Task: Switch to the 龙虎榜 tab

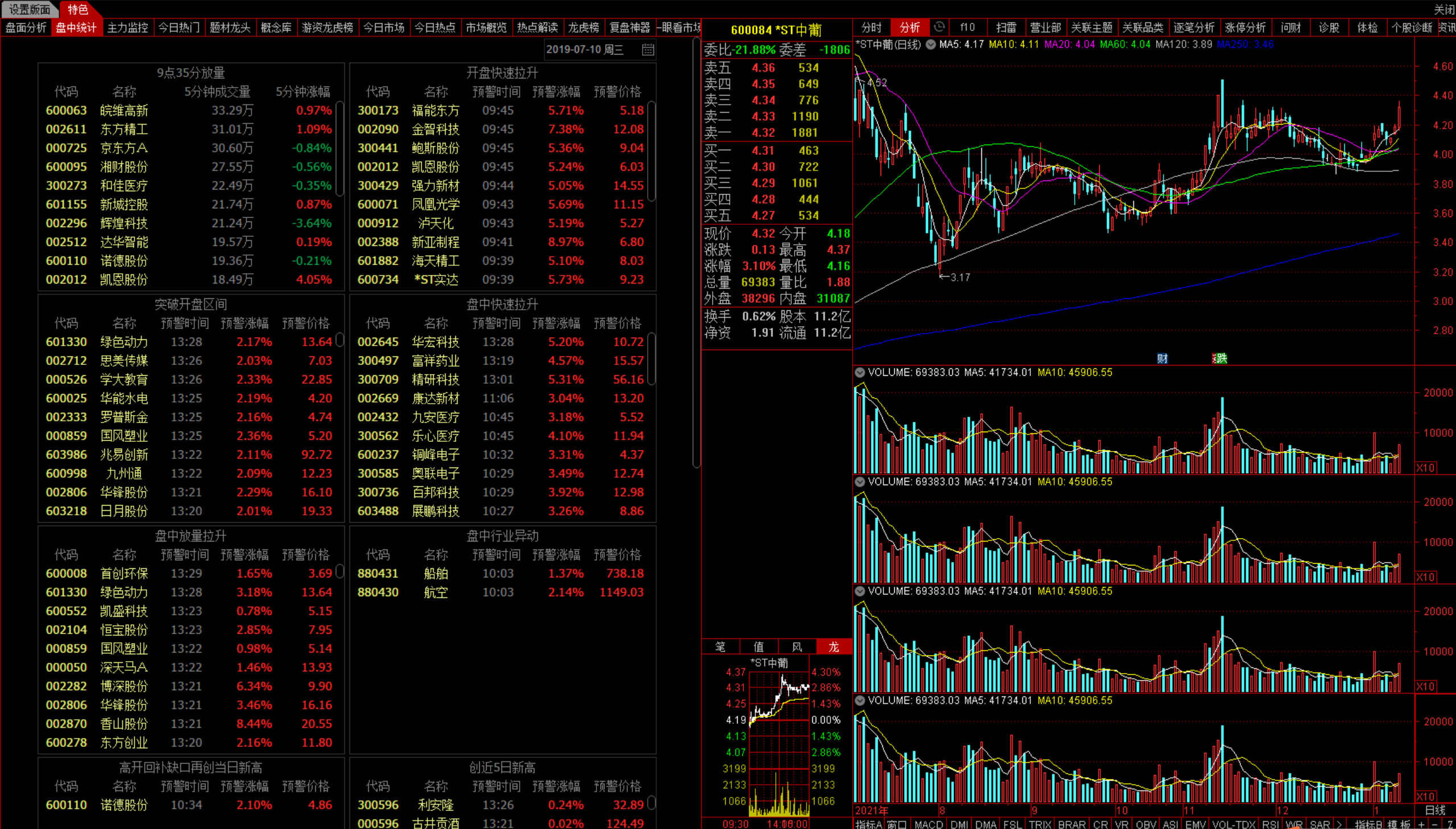Action: click(583, 27)
